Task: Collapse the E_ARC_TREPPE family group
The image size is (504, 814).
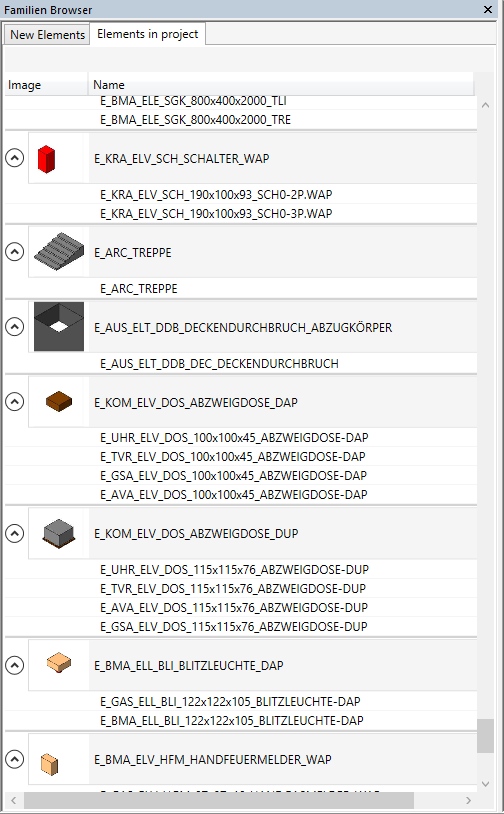Action: coord(15,252)
